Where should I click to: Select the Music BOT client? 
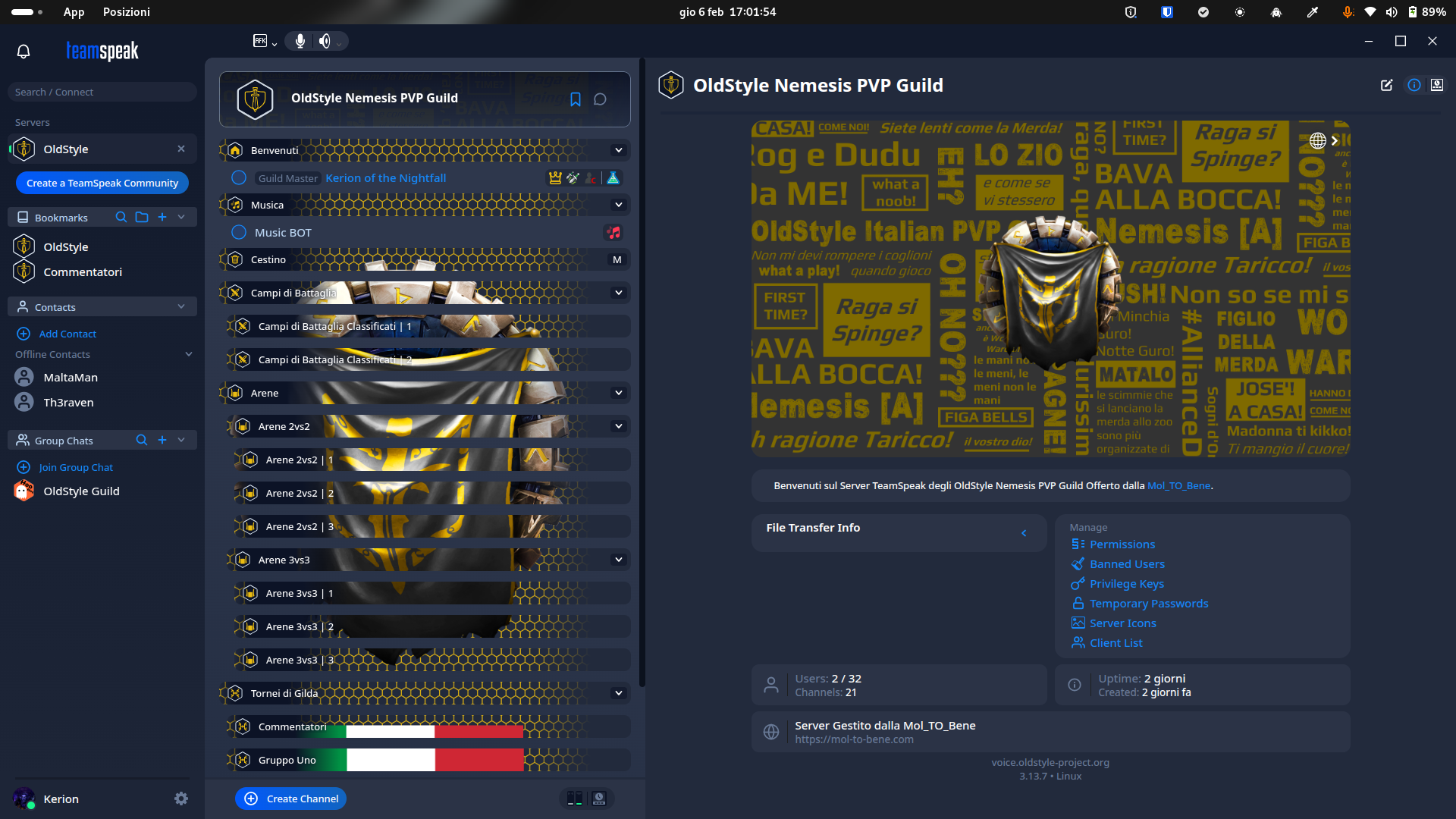click(x=283, y=233)
